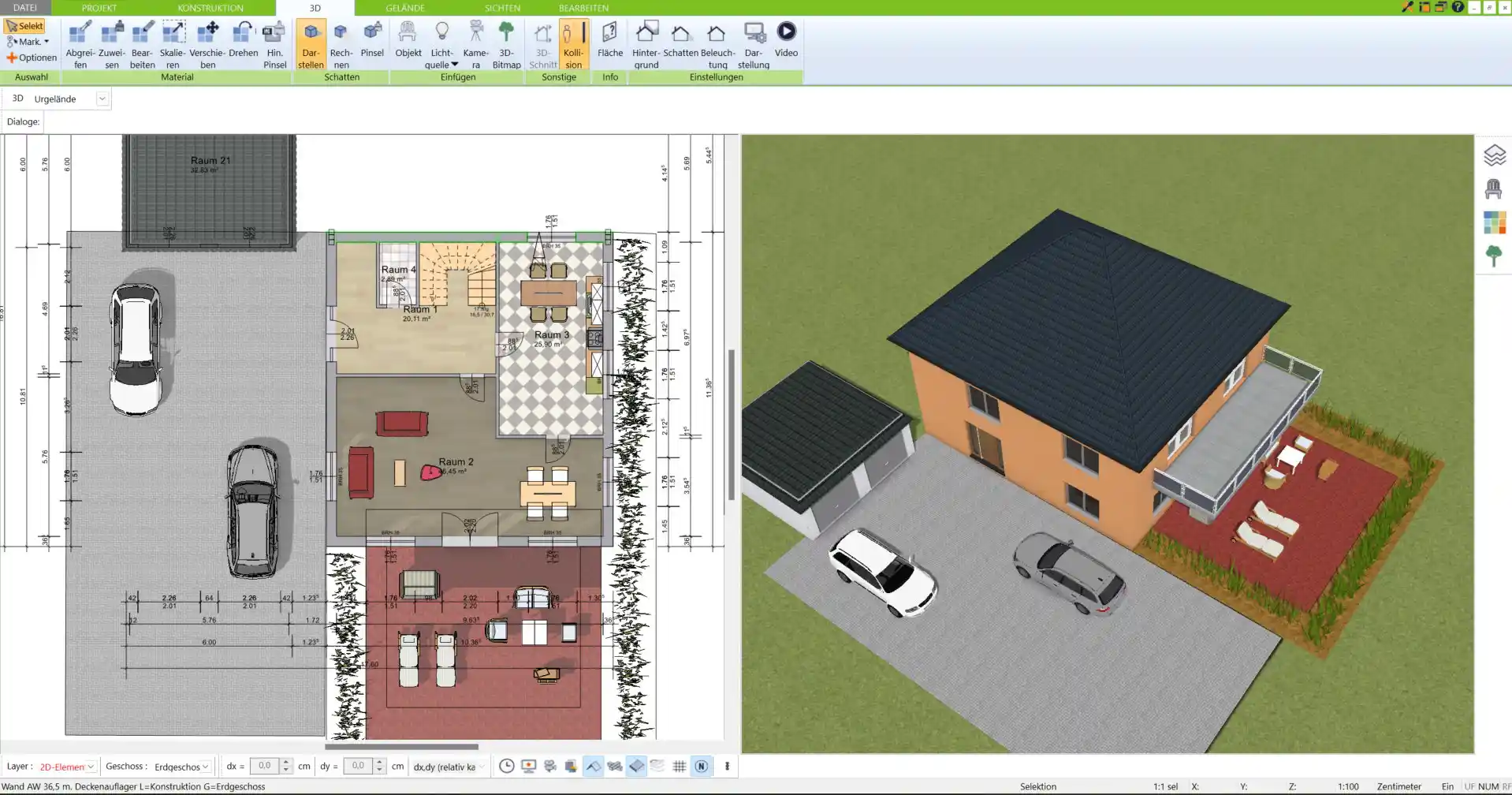This screenshot has width=1512, height=795.
Task: Switch to the PROJEKT tab
Action: pos(99,8)
